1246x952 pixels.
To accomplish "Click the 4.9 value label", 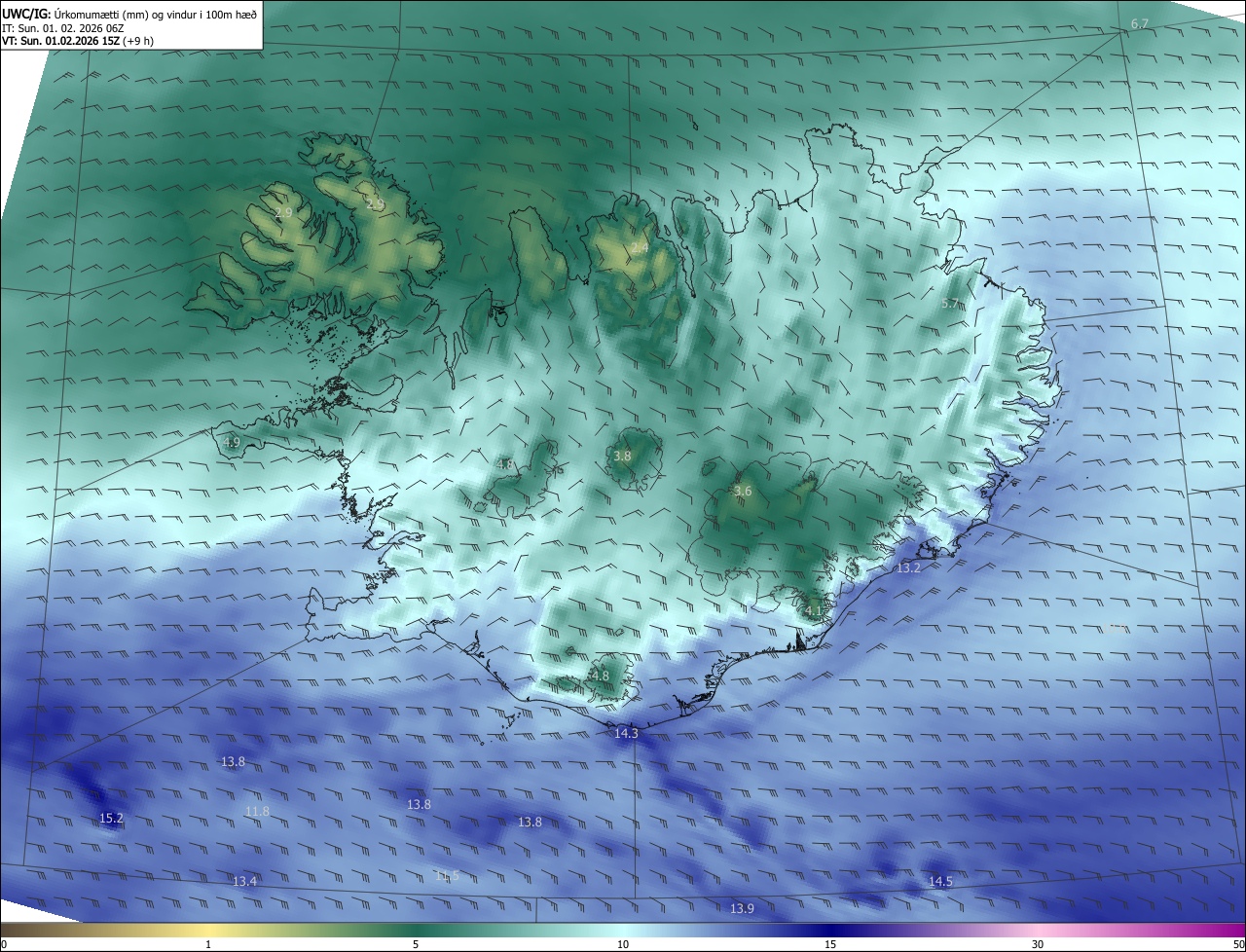I will (232, 443).
